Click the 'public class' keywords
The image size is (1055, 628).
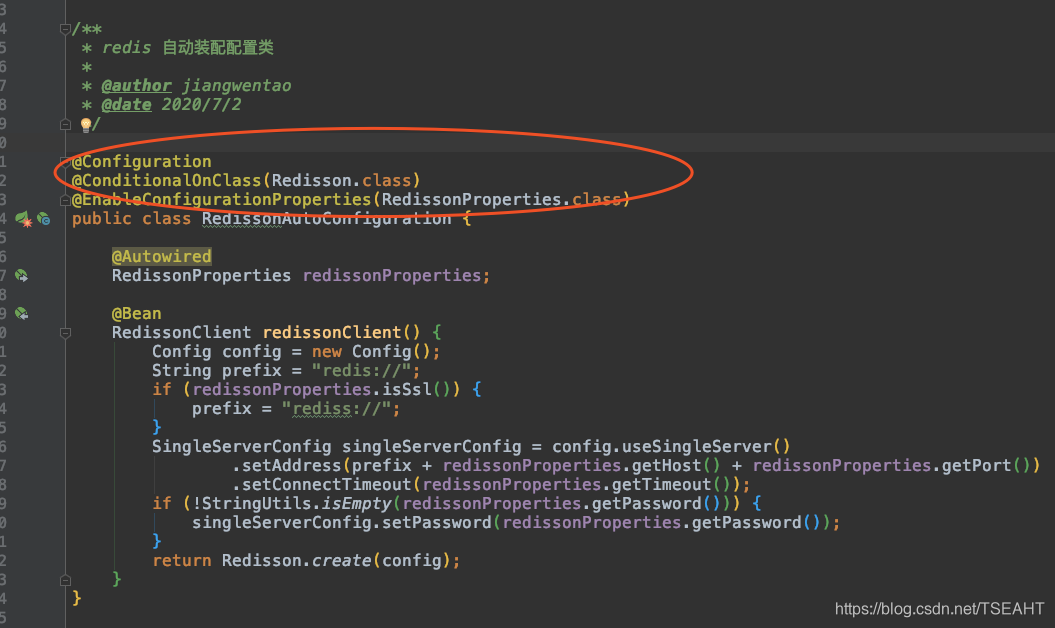[x=131, y=219]
